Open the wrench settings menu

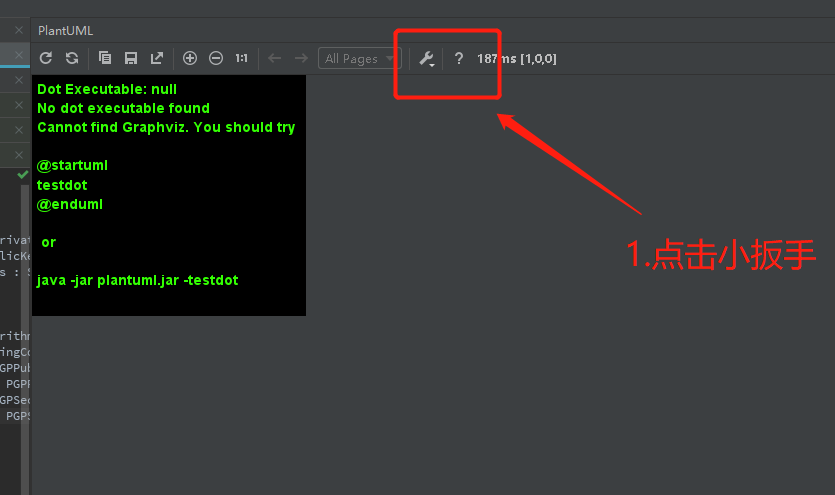pyautogui.click(x=427, y=59)
